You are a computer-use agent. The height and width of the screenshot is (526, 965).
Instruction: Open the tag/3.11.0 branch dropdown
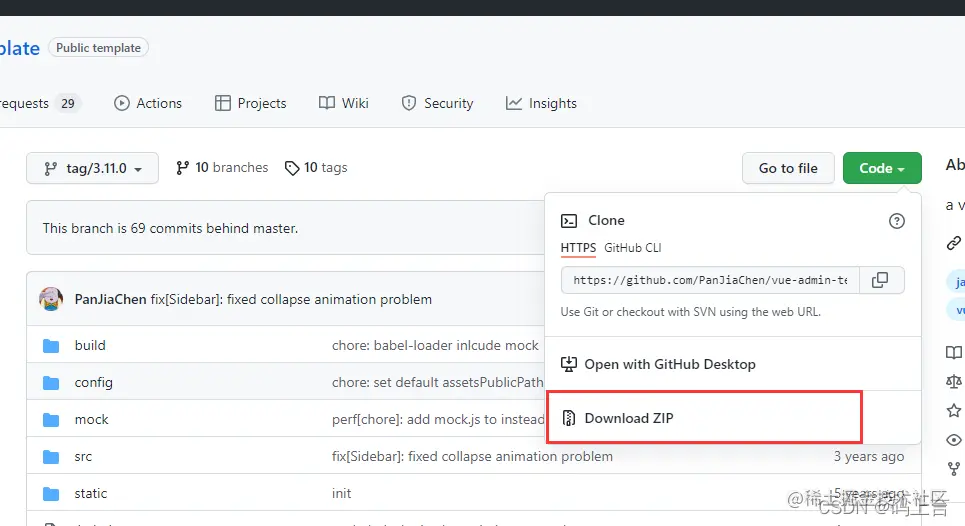pyautogui.click(x=92, y=168)
